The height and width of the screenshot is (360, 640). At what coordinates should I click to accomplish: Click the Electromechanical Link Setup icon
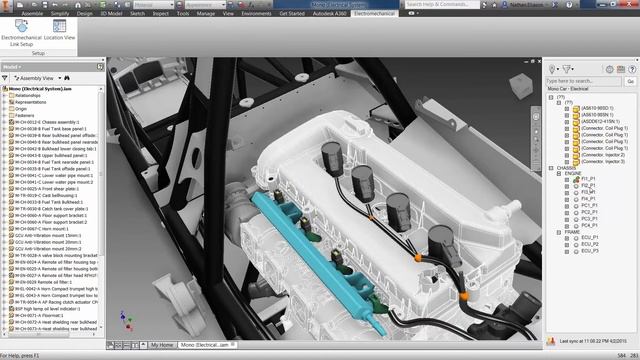(x=21, y=26)
